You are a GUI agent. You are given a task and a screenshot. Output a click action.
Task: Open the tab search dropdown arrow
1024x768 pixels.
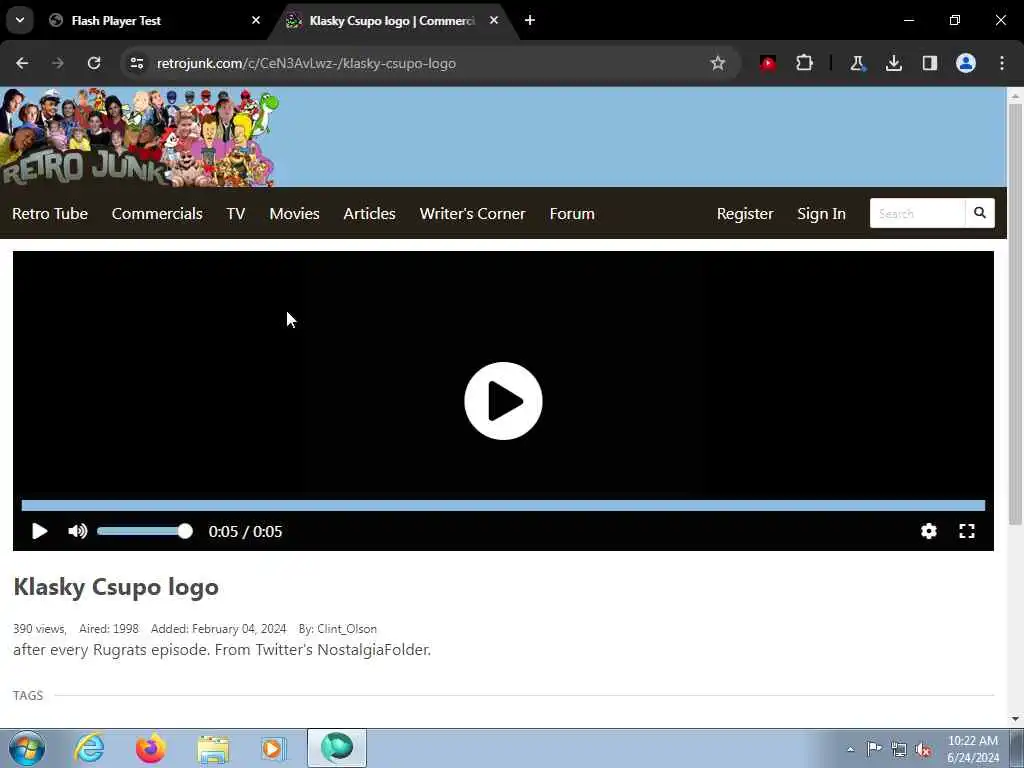tap(20, 20)
